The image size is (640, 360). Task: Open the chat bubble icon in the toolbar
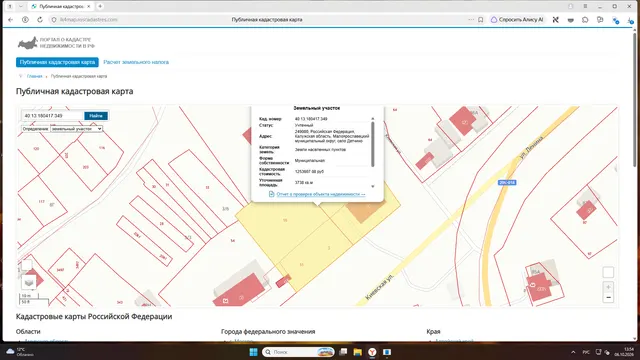(585, 20)
